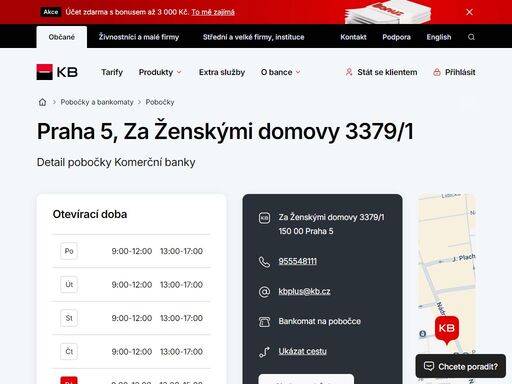Click the Detail pobočky Komerční banky subtitle

[x=116, y=162]
